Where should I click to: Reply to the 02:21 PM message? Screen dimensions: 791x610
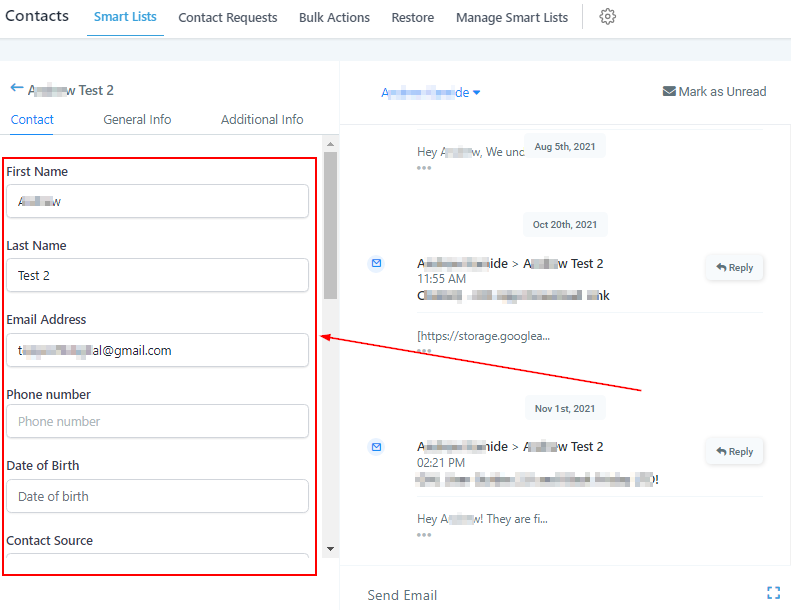pyautogui.click(x=735, y=452)
